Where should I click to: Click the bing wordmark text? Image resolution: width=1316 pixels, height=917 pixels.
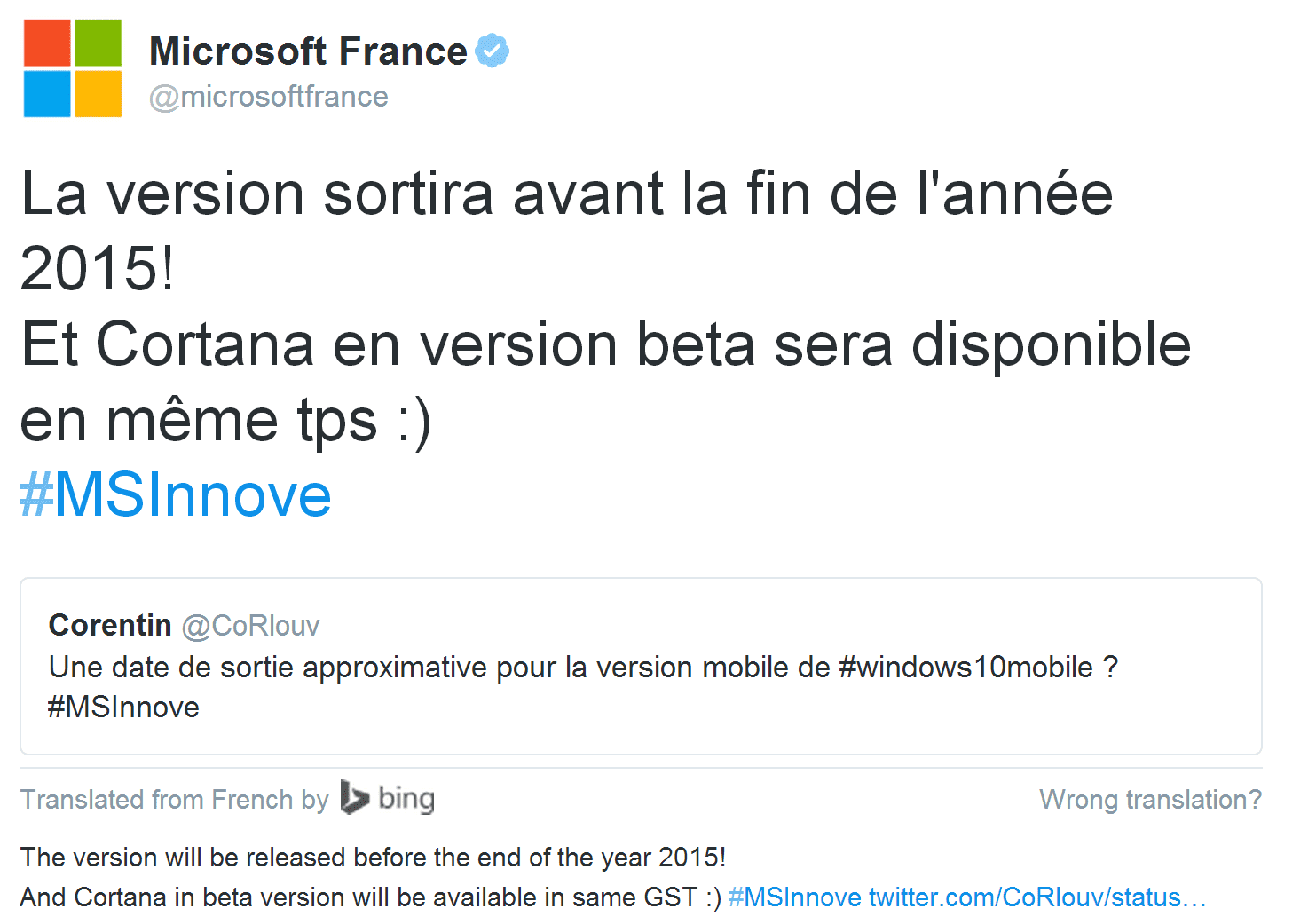coord(406,799)
